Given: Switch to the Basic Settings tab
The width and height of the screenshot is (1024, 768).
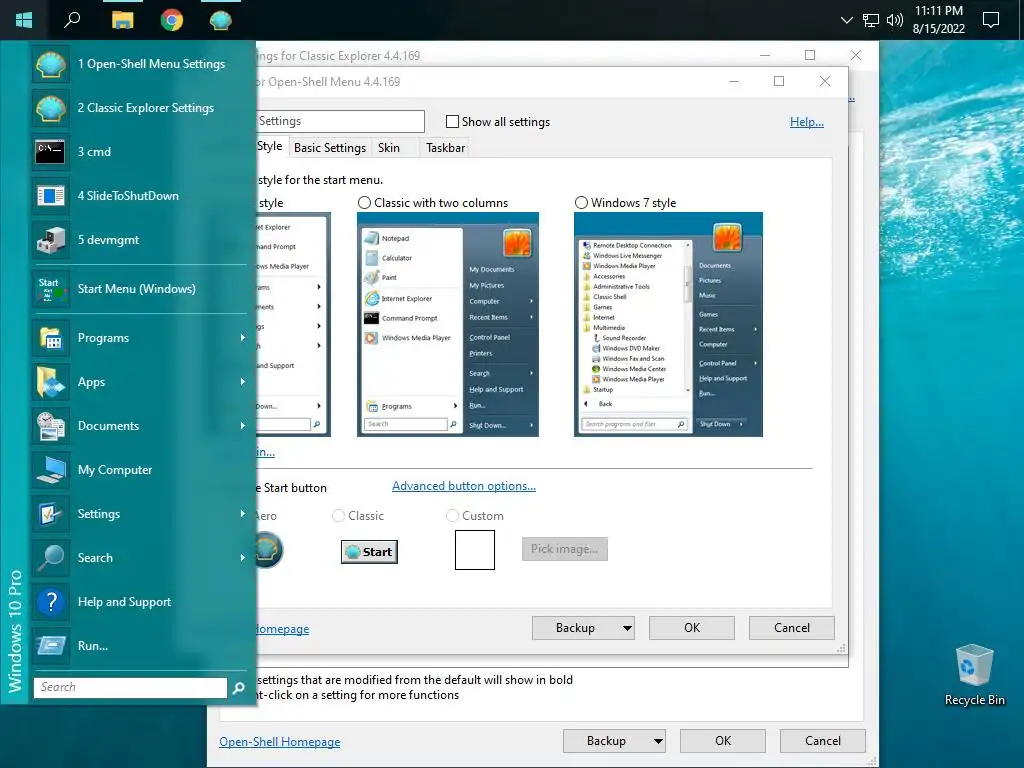Looking at the screenshot, I should coord(330,148).
